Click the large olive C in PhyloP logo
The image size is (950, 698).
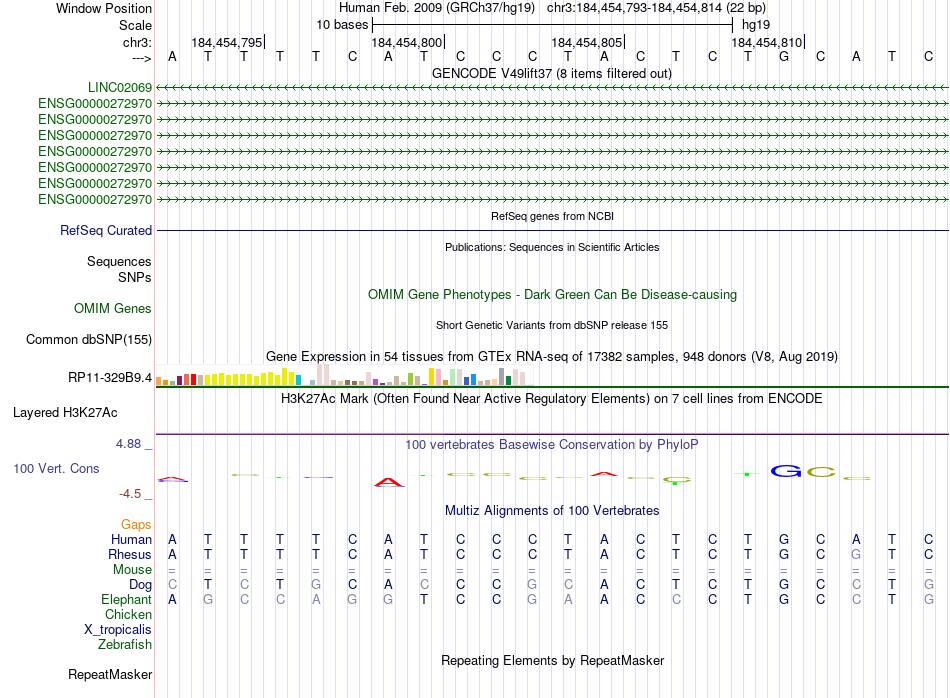tap(821, 471)
